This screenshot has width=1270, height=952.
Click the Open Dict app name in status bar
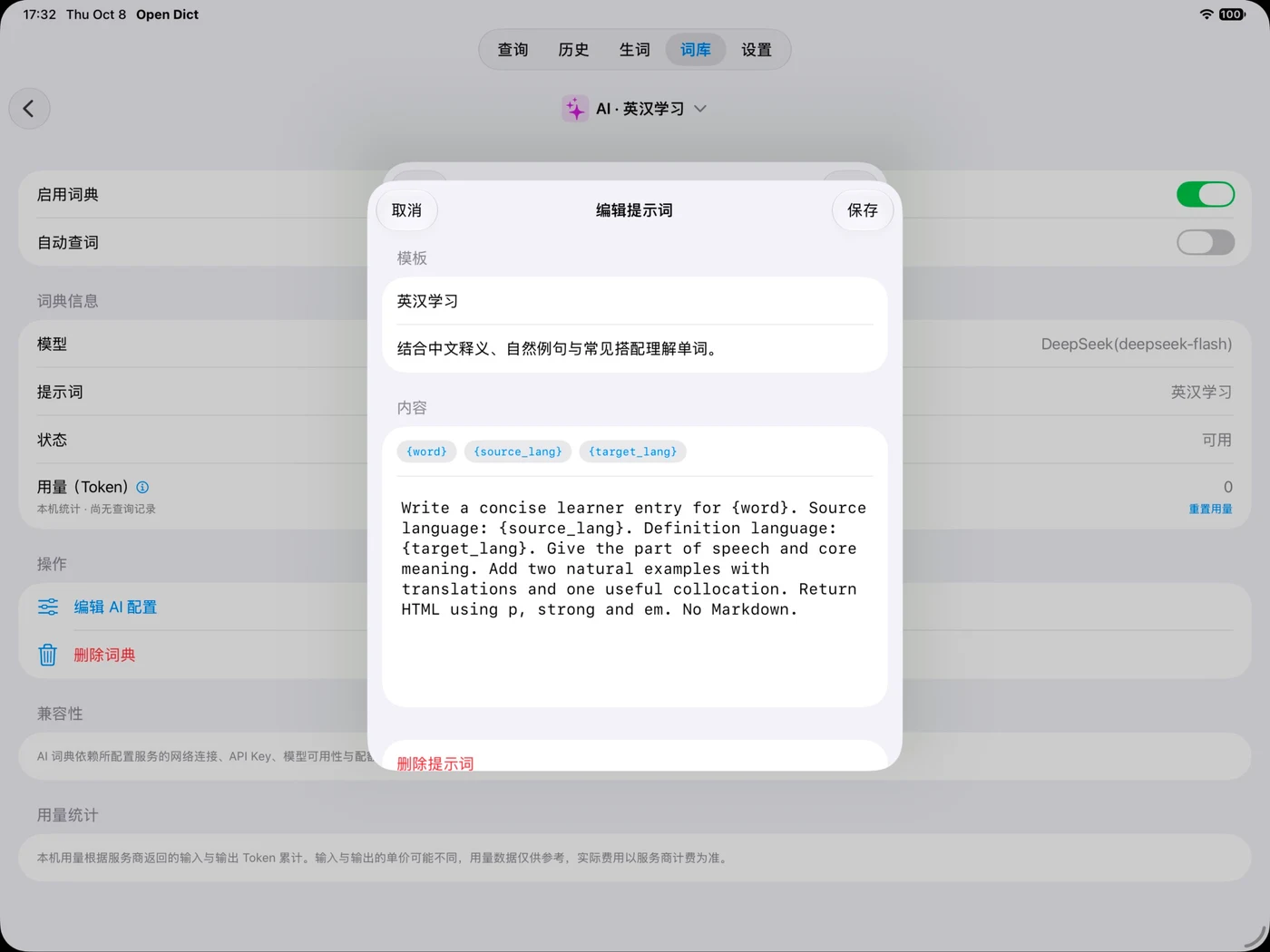(x=167, y=15)
